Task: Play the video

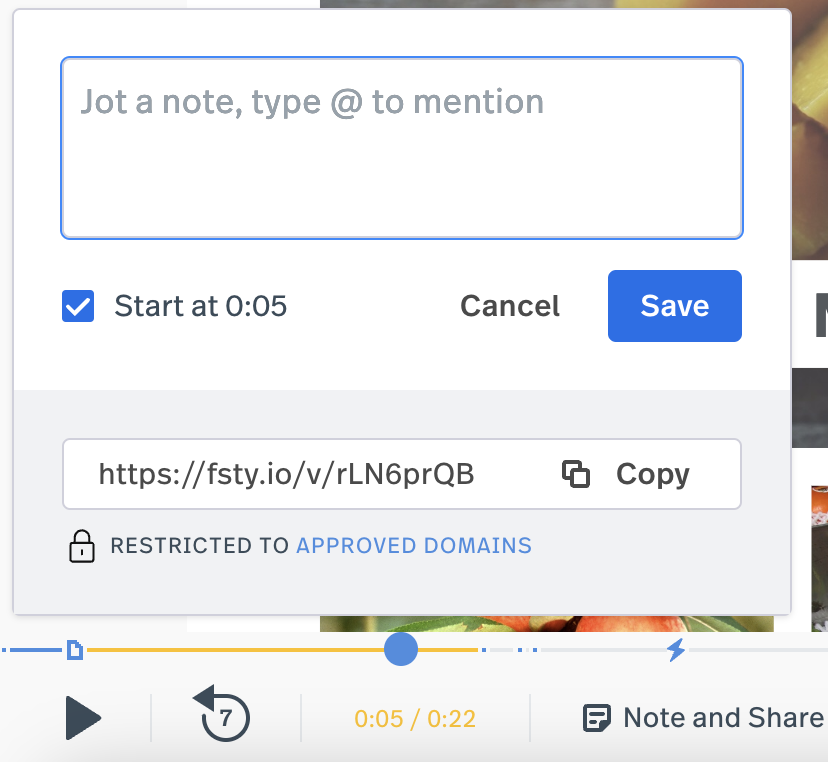Action: 82,718
